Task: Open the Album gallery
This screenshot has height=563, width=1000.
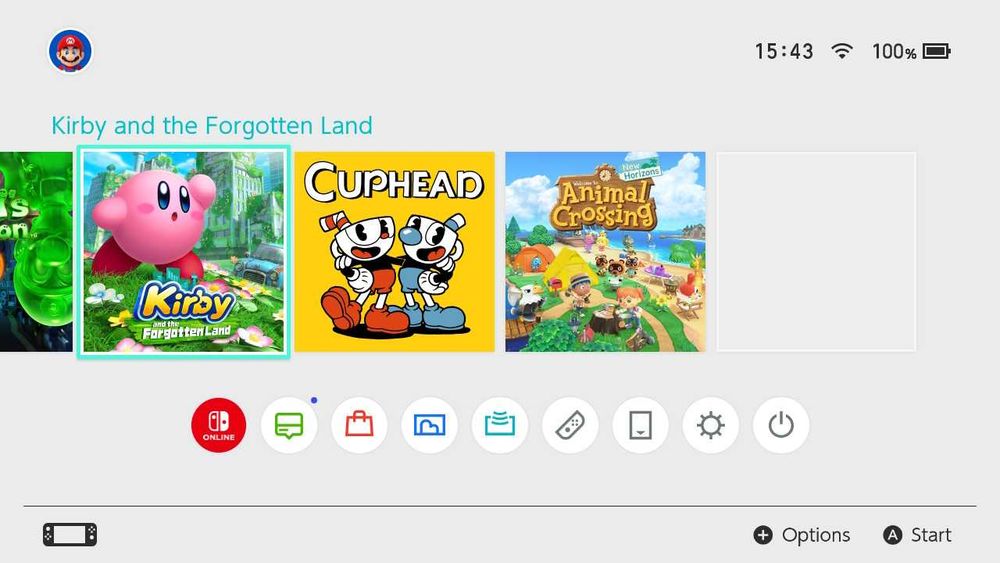Action: tap(429, 425)
